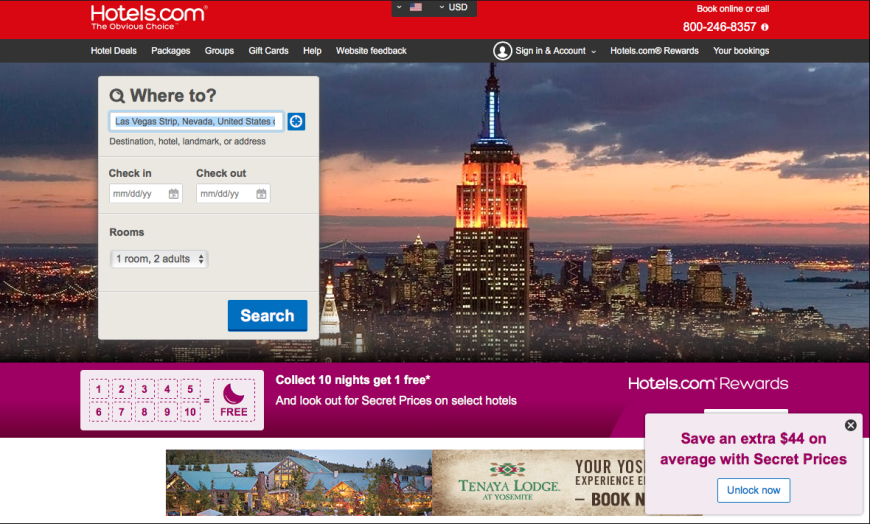Click the phone number info icon
This screenshot has height=524, width=870.
(765, 27)
